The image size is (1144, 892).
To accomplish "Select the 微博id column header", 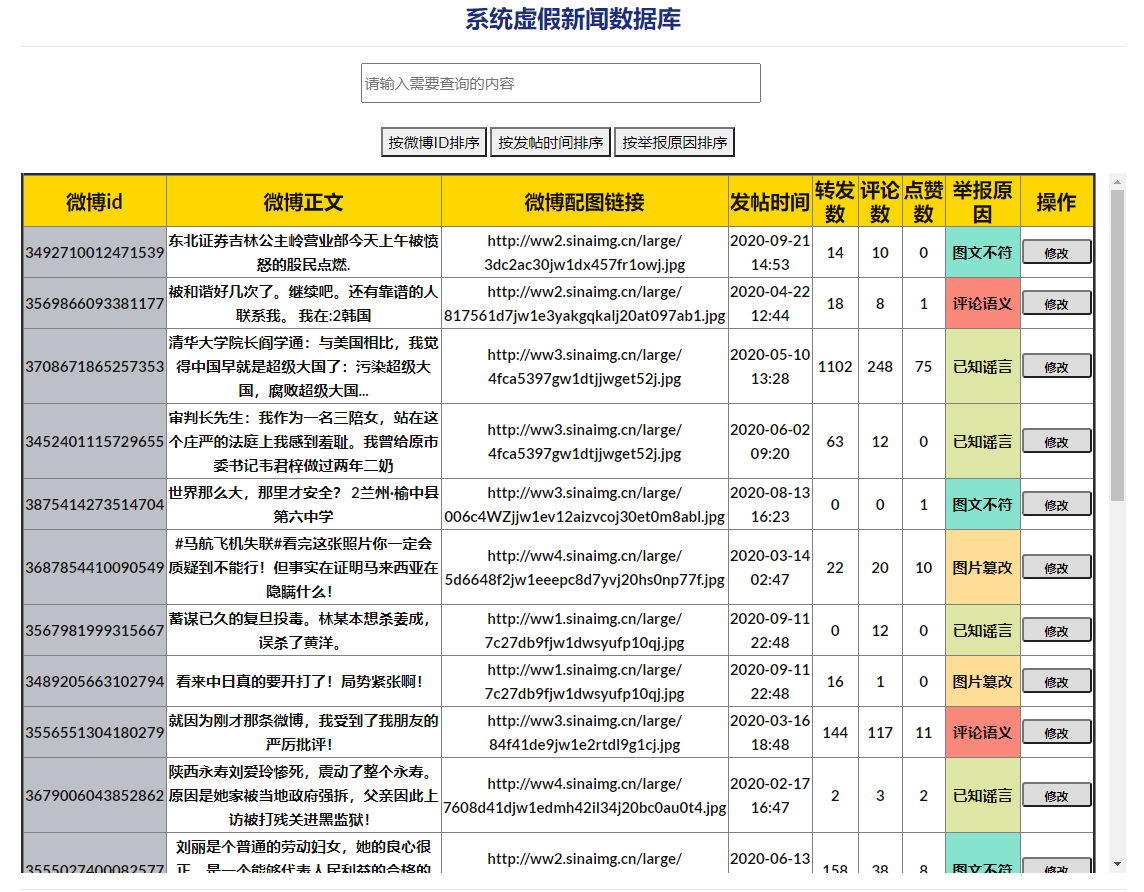I will click(x=95, y=202).
